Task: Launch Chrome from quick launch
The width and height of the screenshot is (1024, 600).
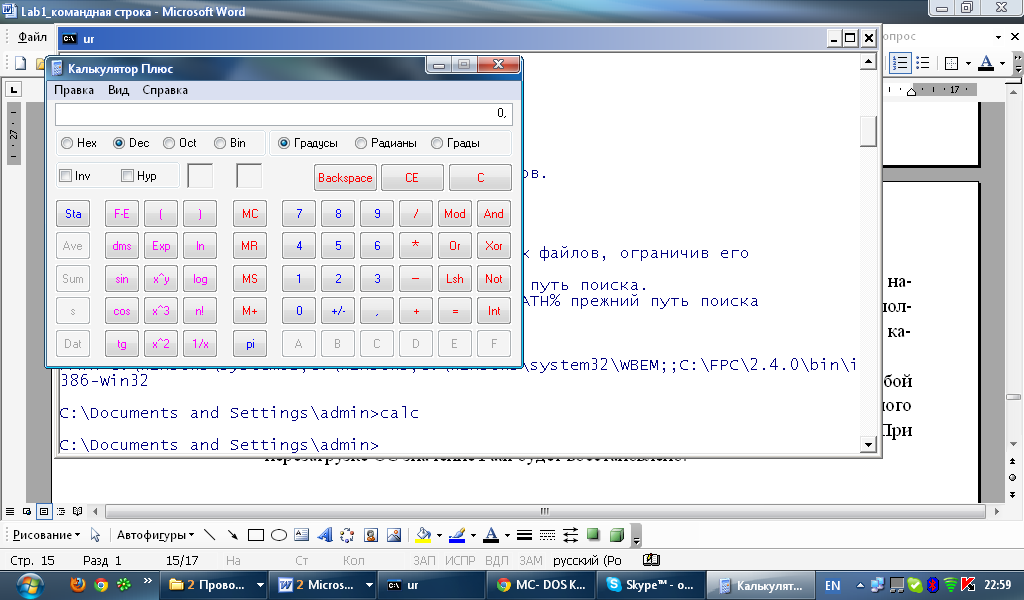Action: click(x=101, y=584)
